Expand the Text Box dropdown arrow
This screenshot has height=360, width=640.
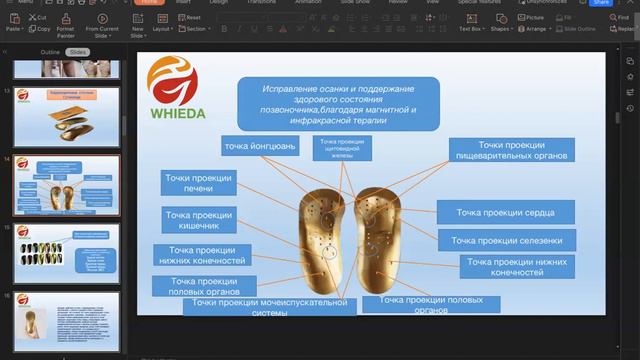click(484, 29)
